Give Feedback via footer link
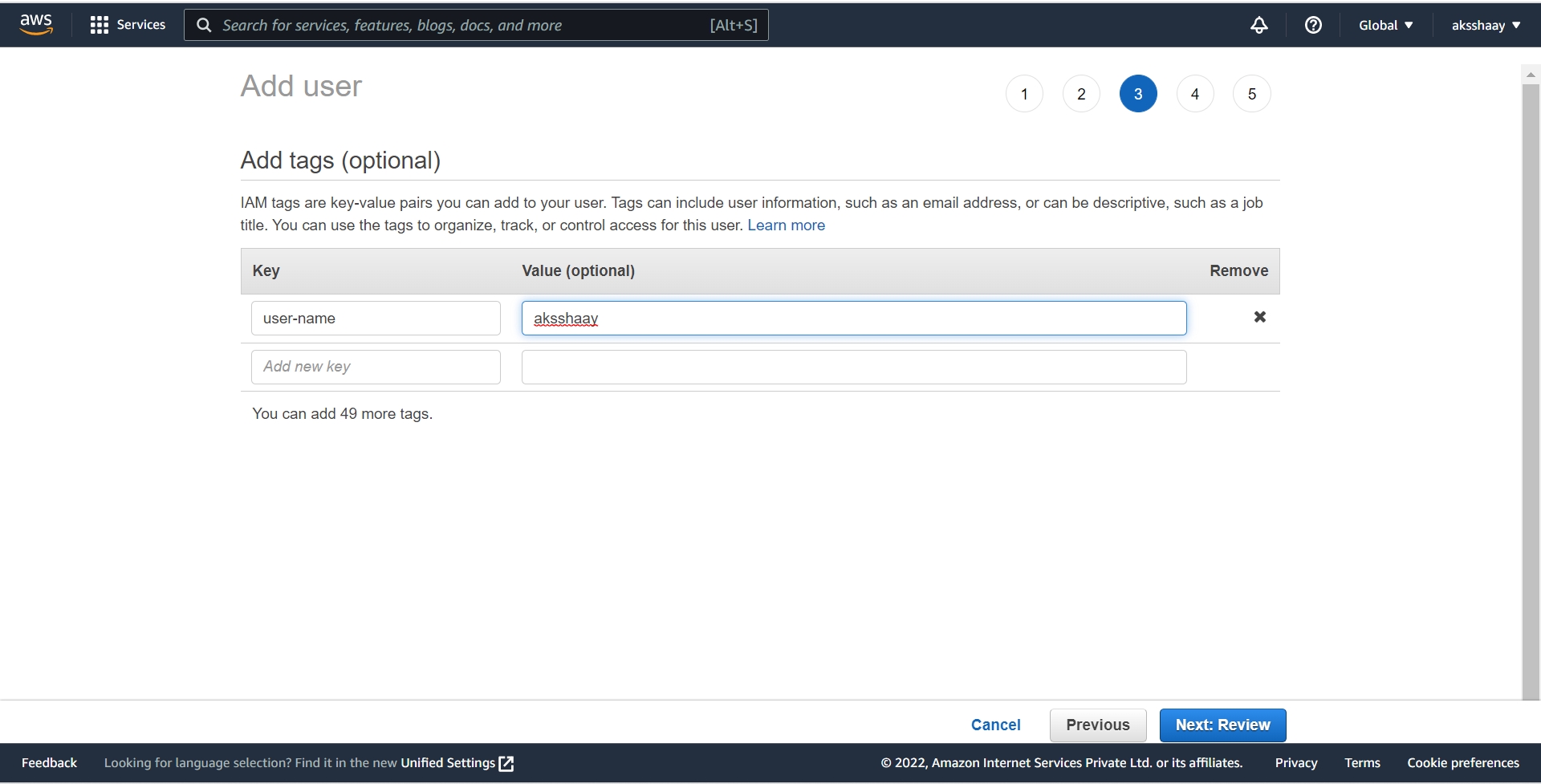The width and height of the screenshot is (1541, 784). pos(48,762)
